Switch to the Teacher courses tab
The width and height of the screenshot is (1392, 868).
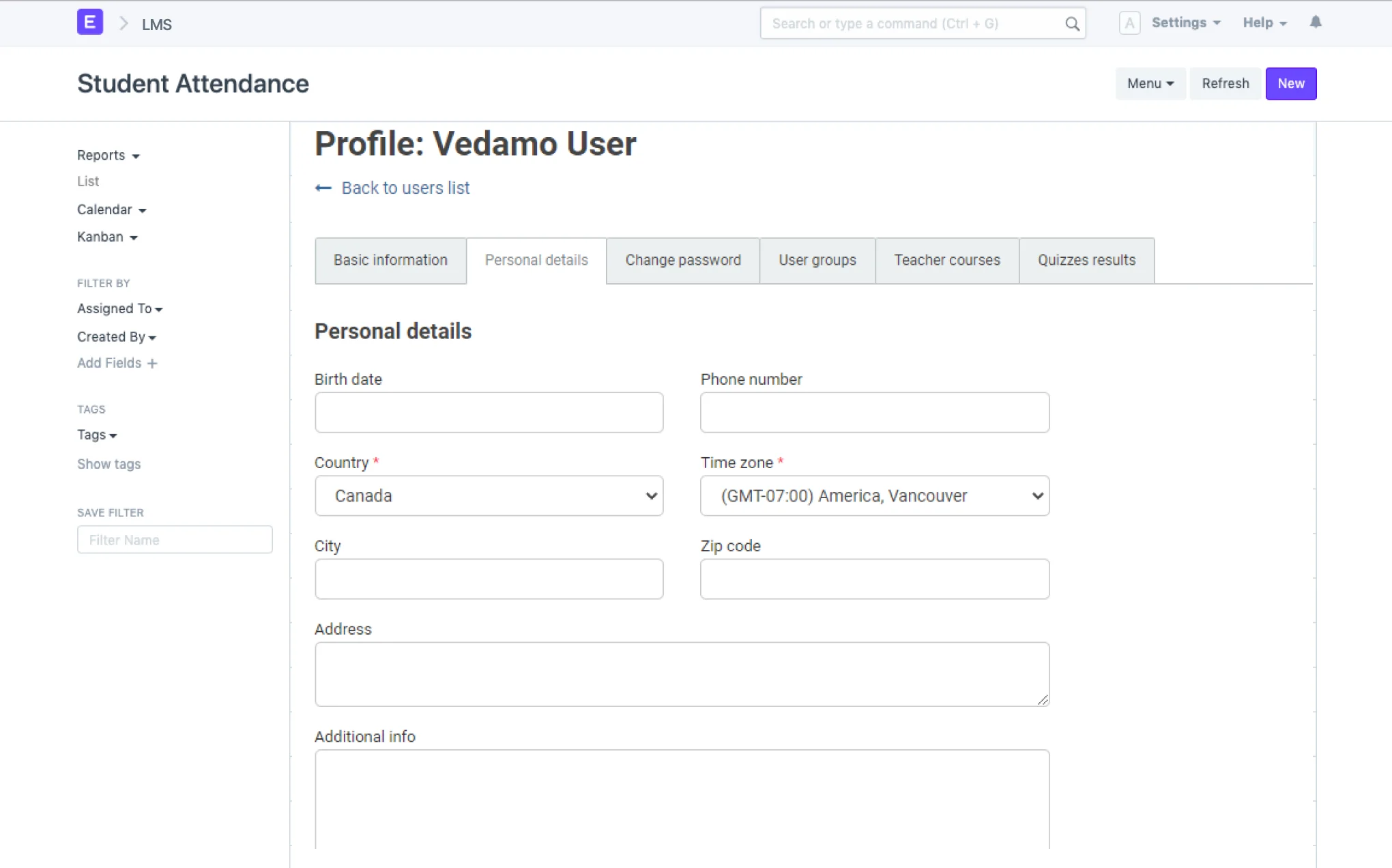coord(946,260)
